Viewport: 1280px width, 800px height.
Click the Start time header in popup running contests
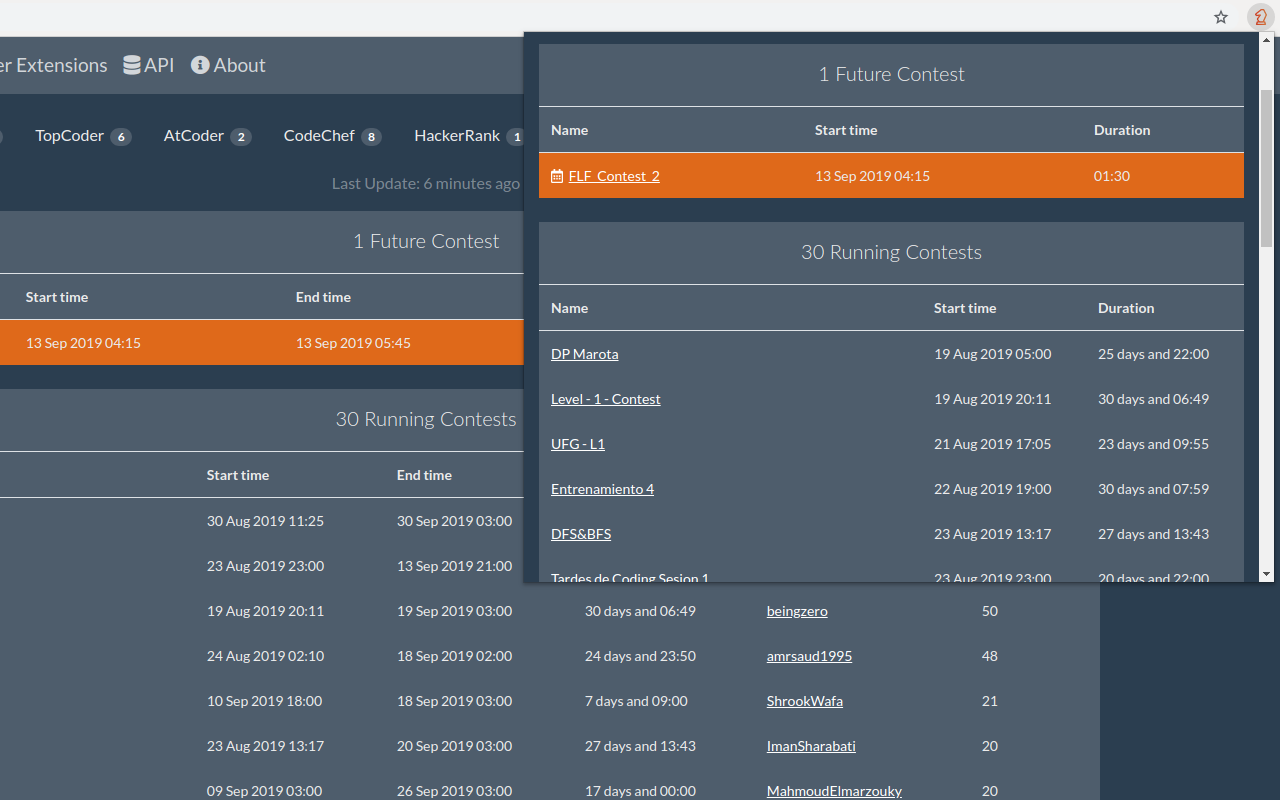[x=965, y=308]
